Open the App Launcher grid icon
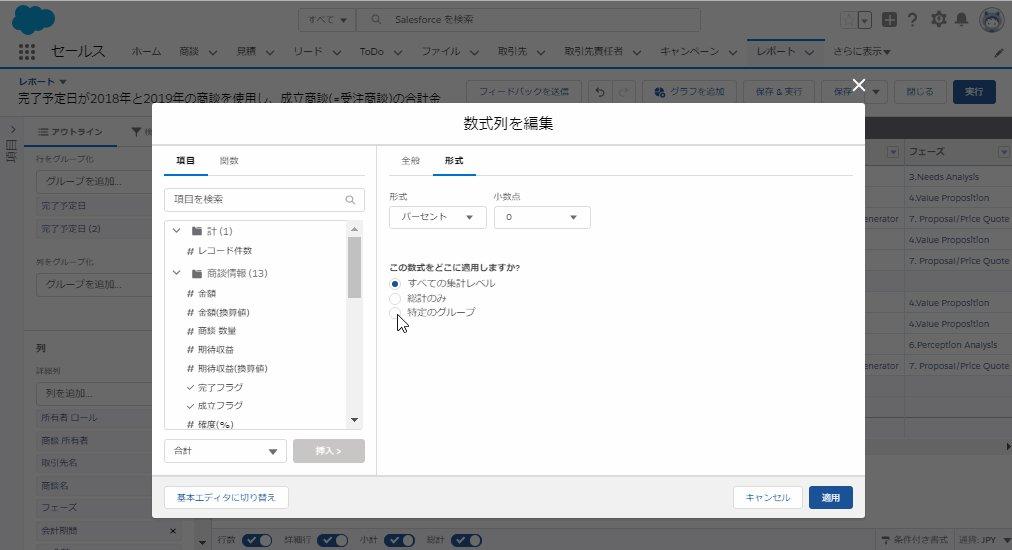The image size is (1012, 550). coord(26,52)
